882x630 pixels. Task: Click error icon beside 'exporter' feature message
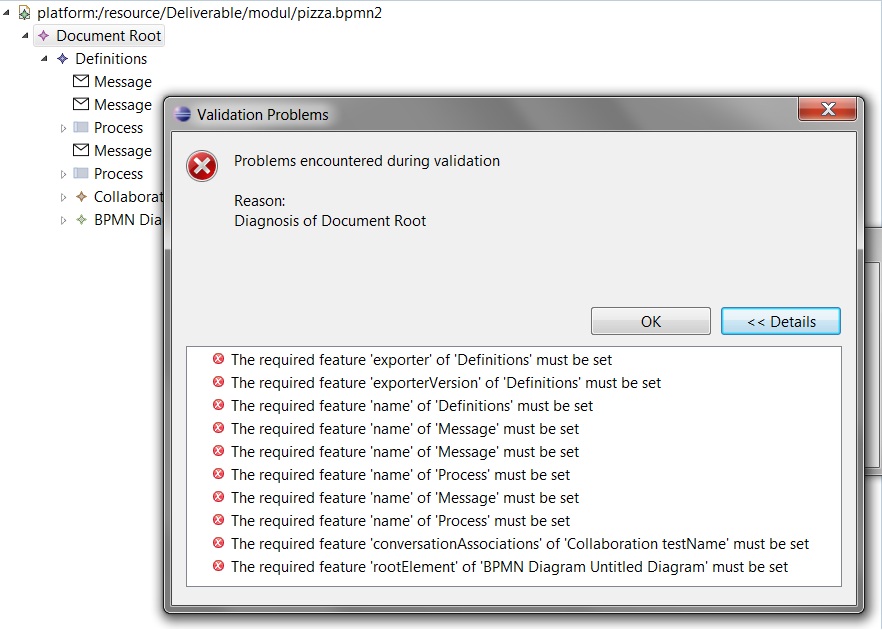tap(218, 359)
